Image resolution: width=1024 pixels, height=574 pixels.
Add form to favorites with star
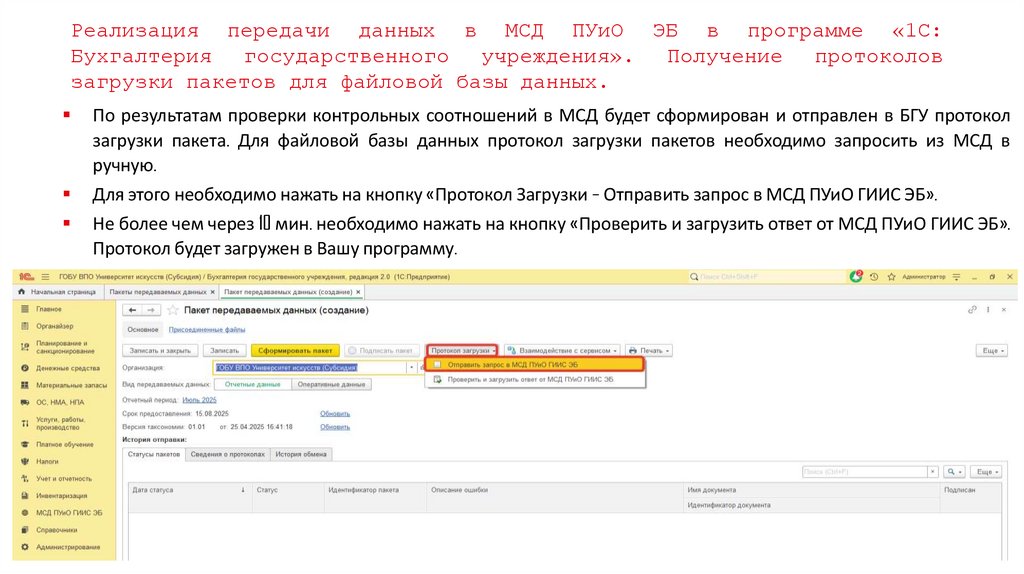(172, 310)
